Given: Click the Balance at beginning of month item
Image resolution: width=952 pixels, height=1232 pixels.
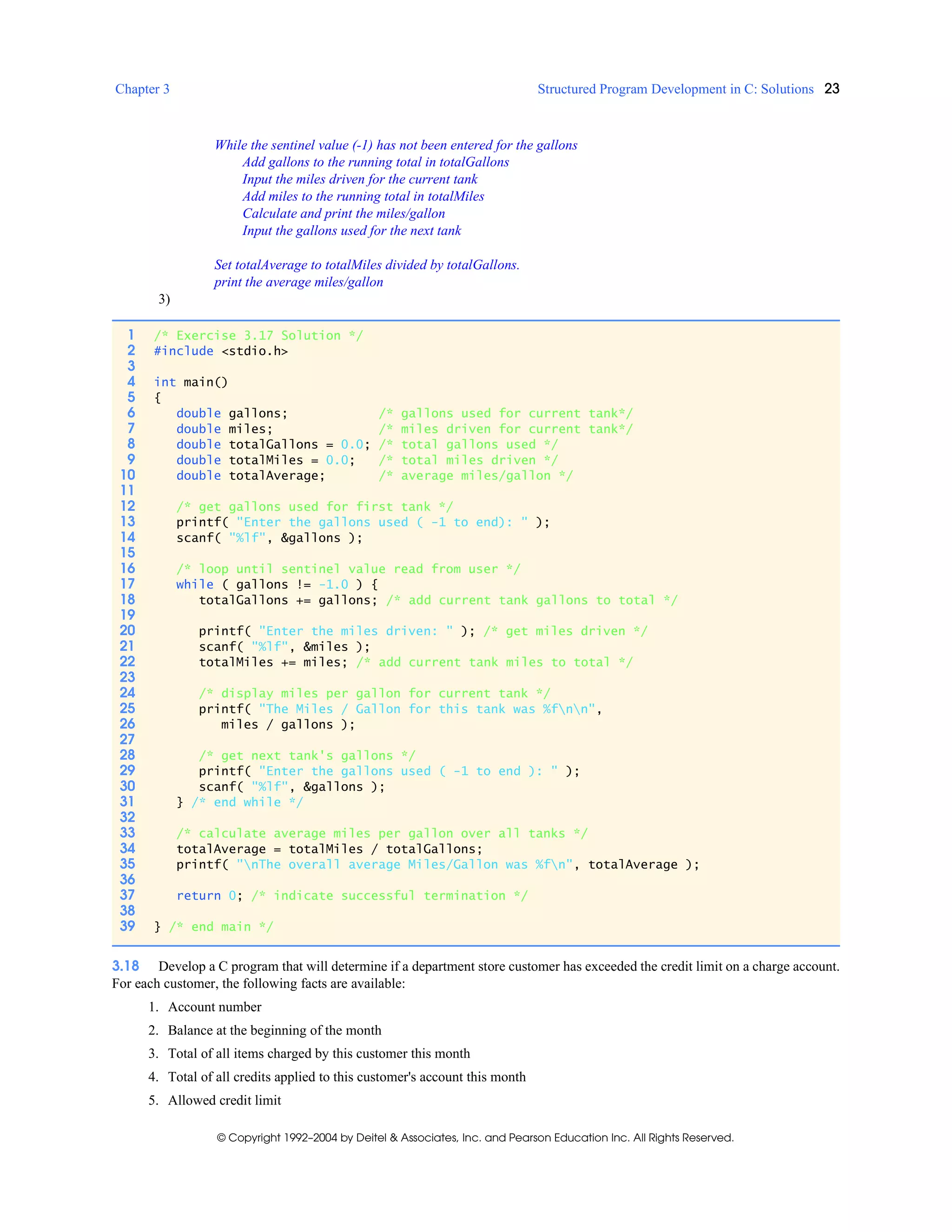Looking at the screenshot, I should click(x=274, y=1030).
